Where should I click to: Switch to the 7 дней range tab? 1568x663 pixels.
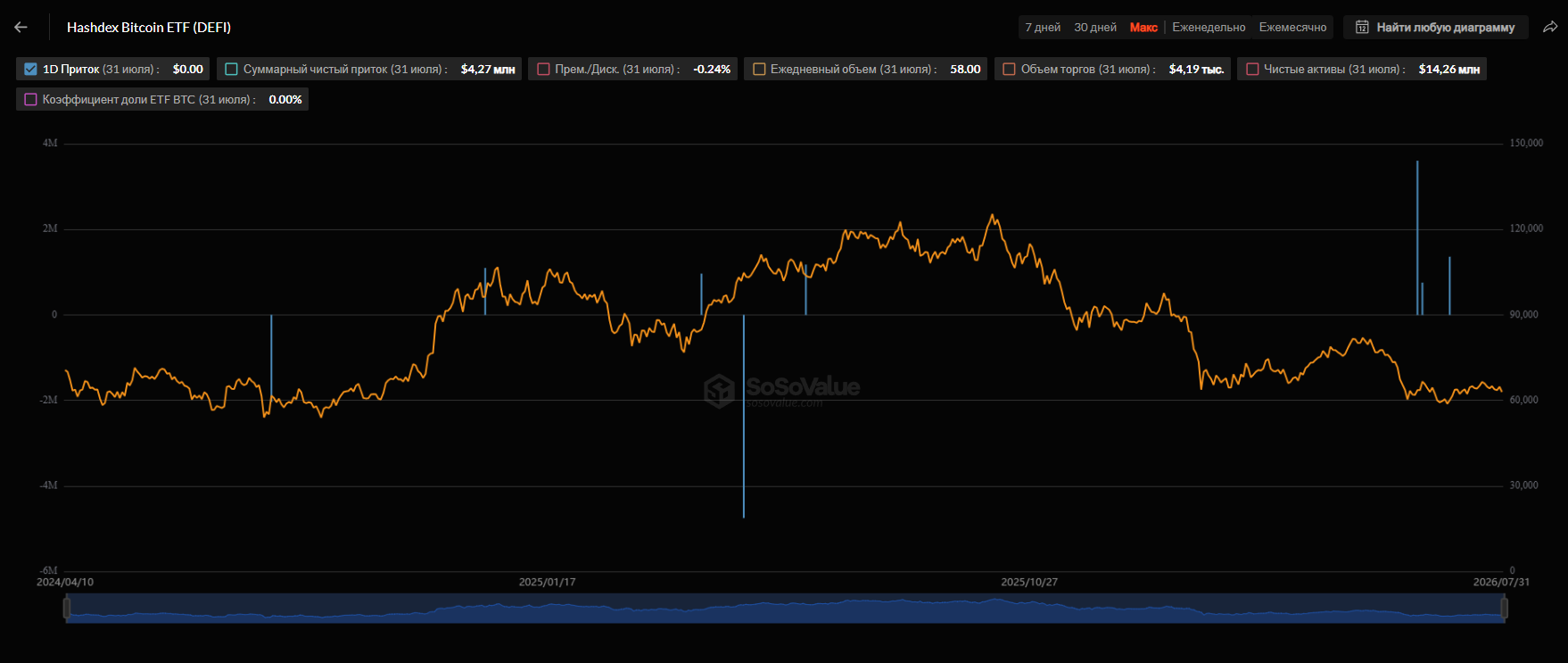coord(1043,28)
